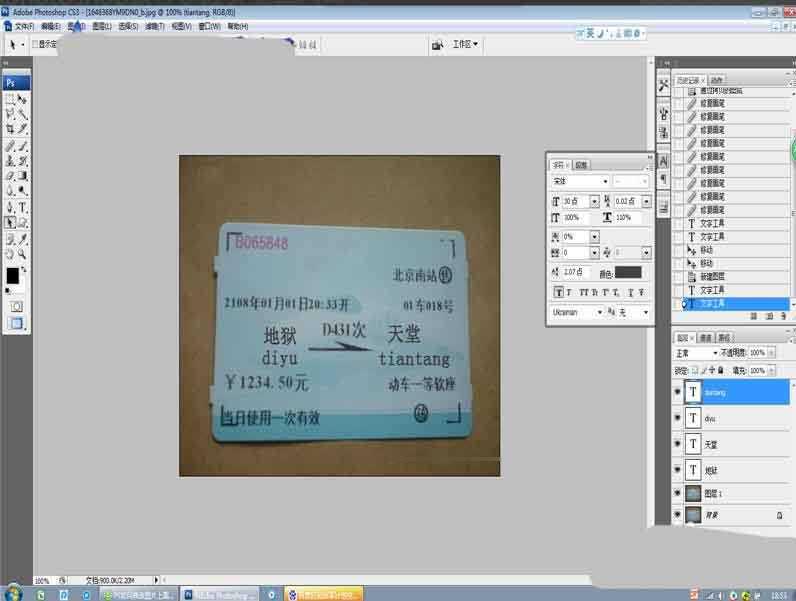Select the Healing Brush tool
The height and width of the screenshot is (601, 796).
click(x=10, y=146)
